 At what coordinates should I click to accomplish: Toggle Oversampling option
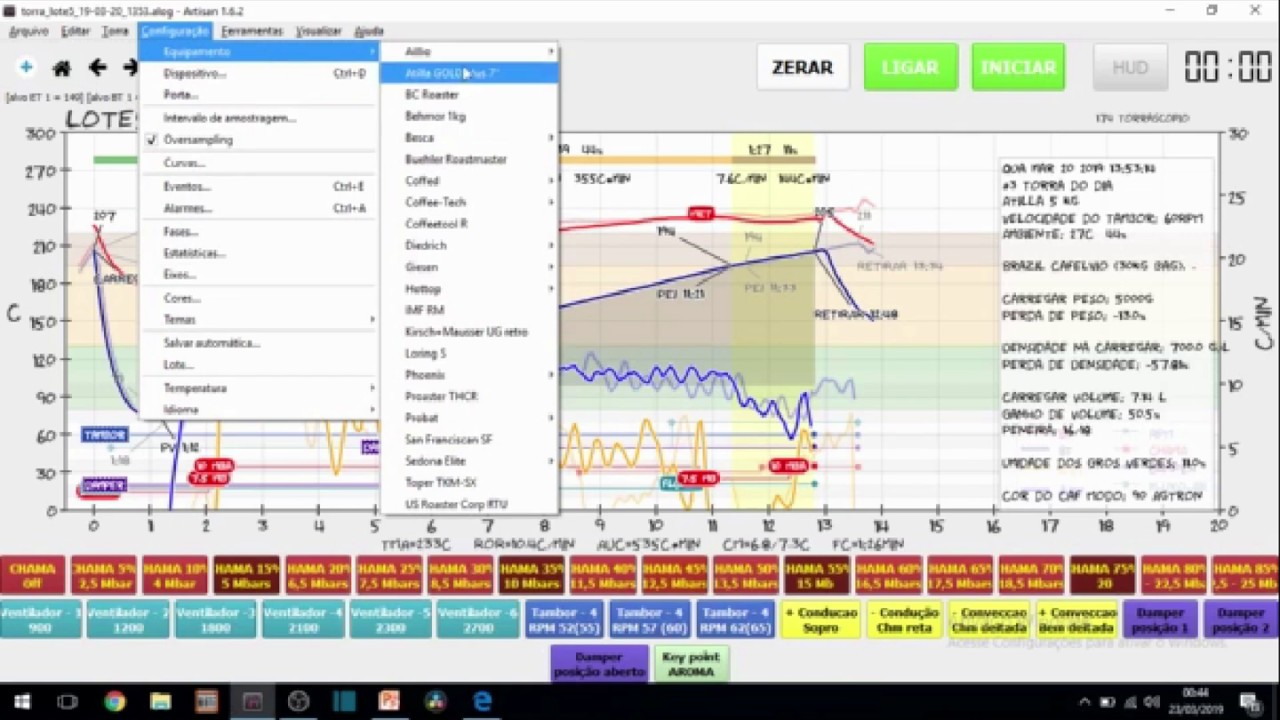pos(260,140)
